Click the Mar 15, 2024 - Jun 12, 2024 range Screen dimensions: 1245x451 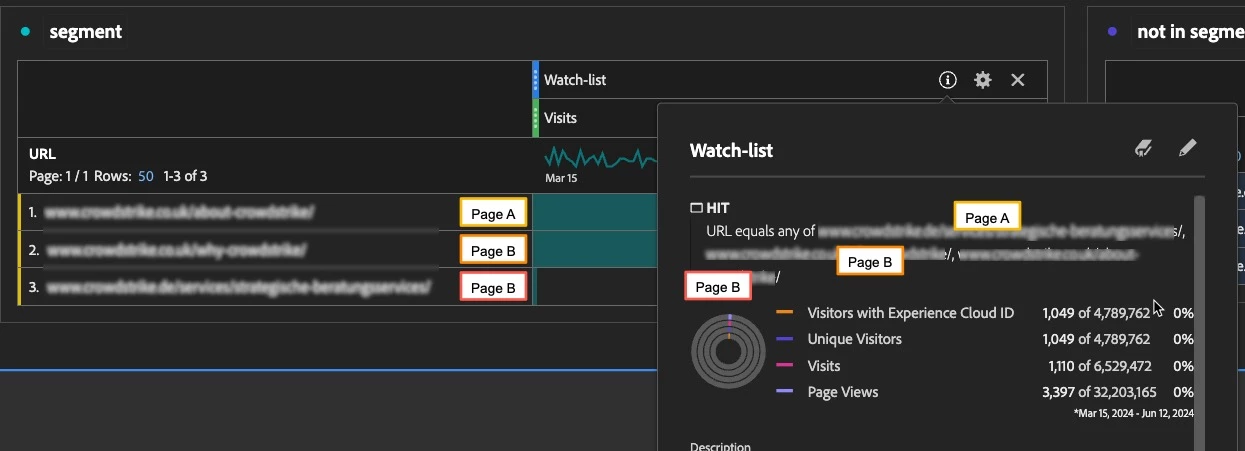(x=1134, y=413)
